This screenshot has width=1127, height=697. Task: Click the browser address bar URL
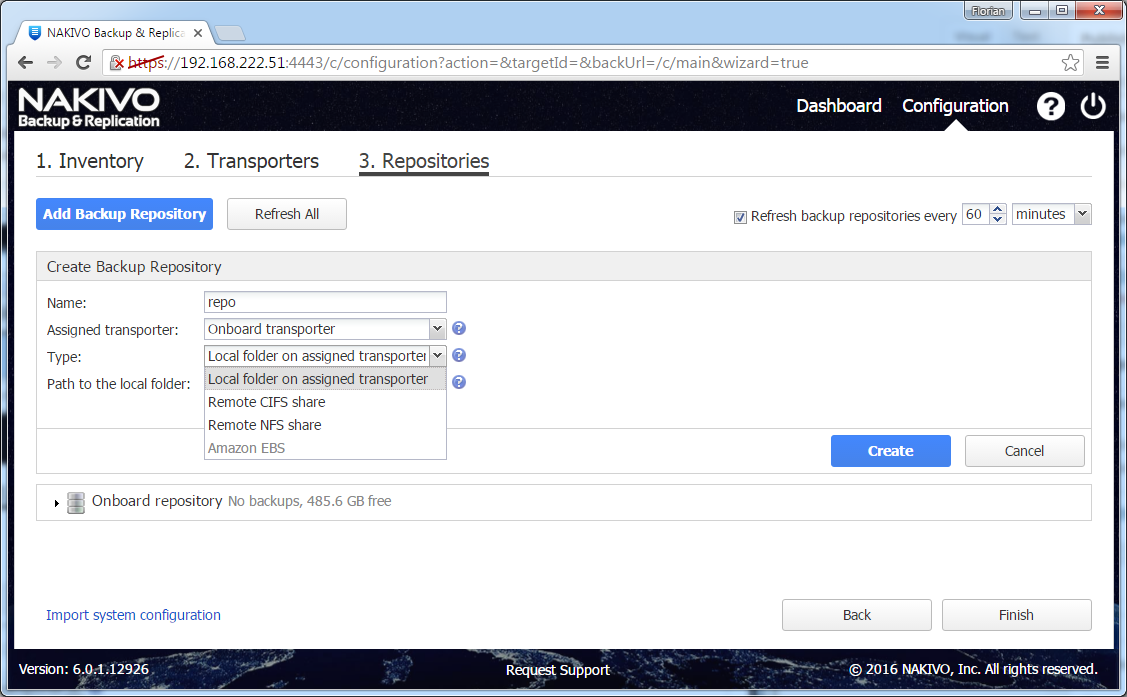coord(468,63)
